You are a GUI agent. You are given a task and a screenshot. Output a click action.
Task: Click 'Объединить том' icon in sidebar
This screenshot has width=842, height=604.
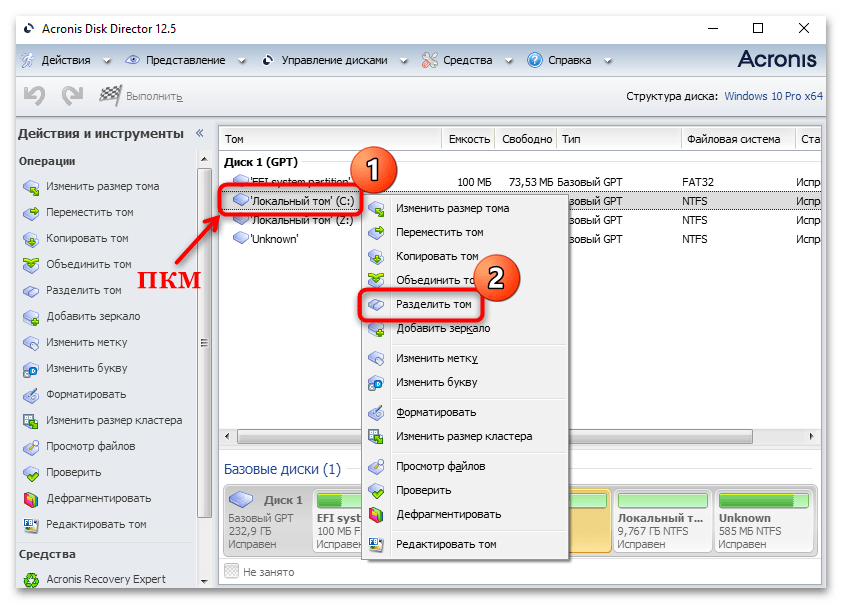coord(31,265)
